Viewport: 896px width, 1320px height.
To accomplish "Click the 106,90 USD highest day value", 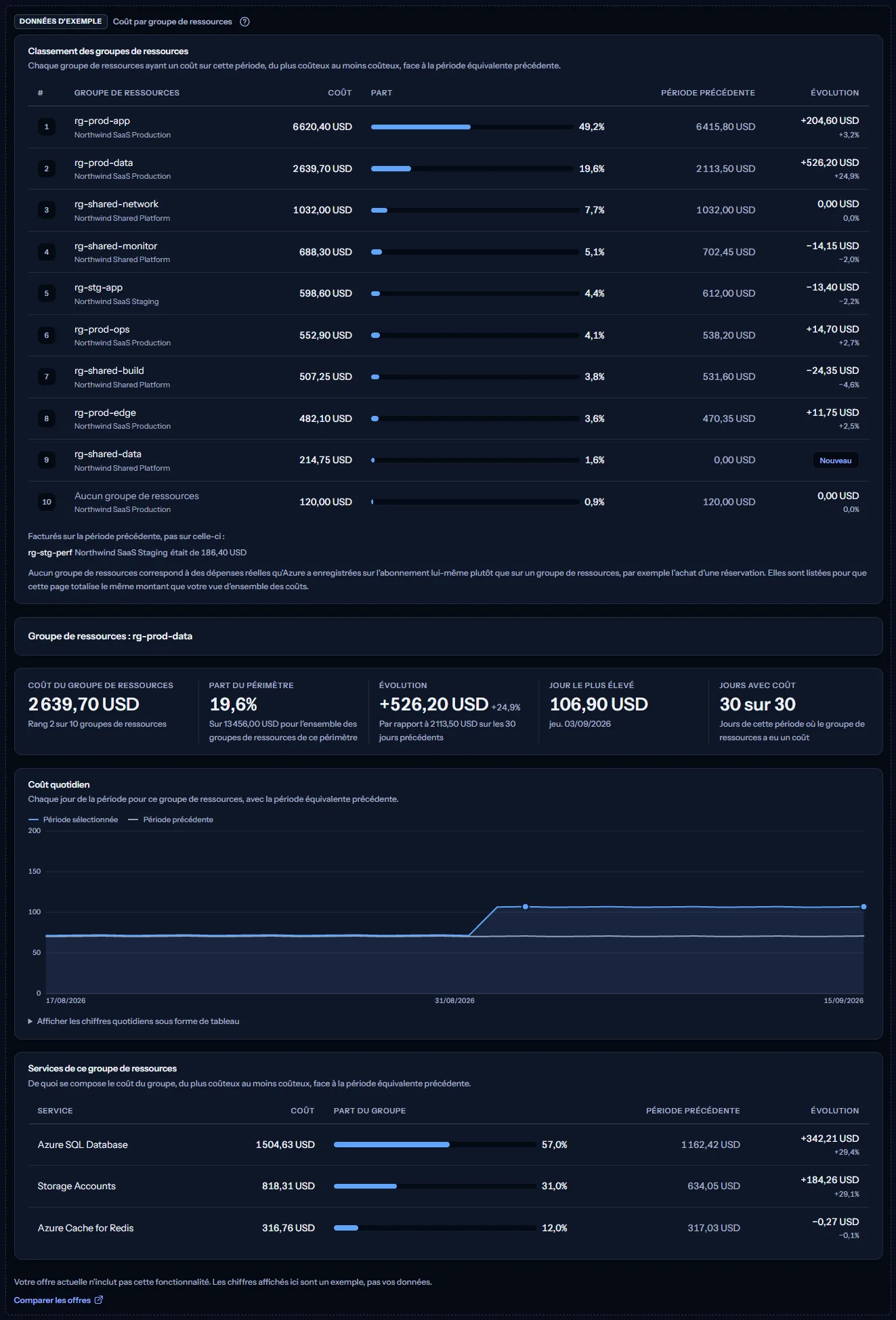I will click(x=599, y=704).
